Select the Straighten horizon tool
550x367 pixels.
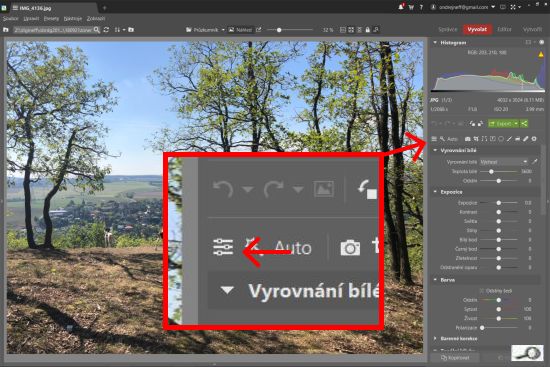pos(484,139)
